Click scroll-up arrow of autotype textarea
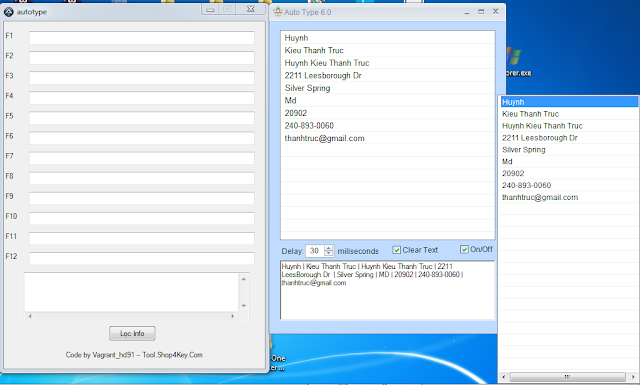The height and width of the screenshot is (385, 640). tap(244, 279)
